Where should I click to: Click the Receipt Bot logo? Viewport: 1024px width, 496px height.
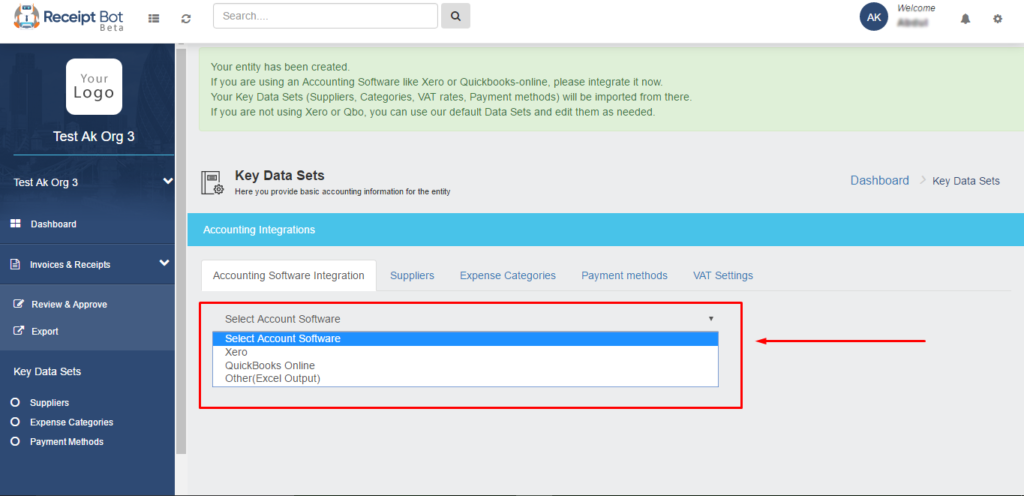click(x=69, y=18)
